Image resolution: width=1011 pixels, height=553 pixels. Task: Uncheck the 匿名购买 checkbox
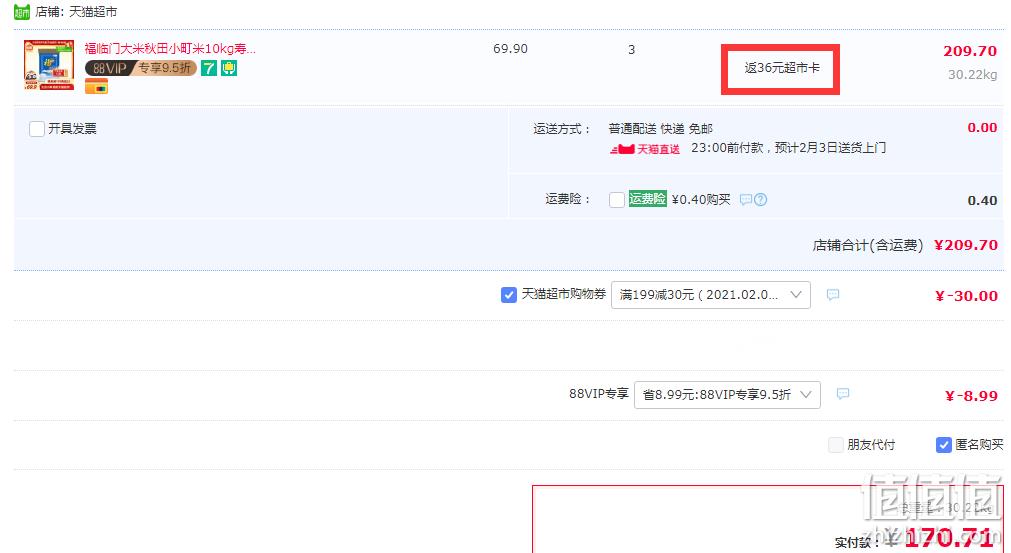(x=943, y=445)
